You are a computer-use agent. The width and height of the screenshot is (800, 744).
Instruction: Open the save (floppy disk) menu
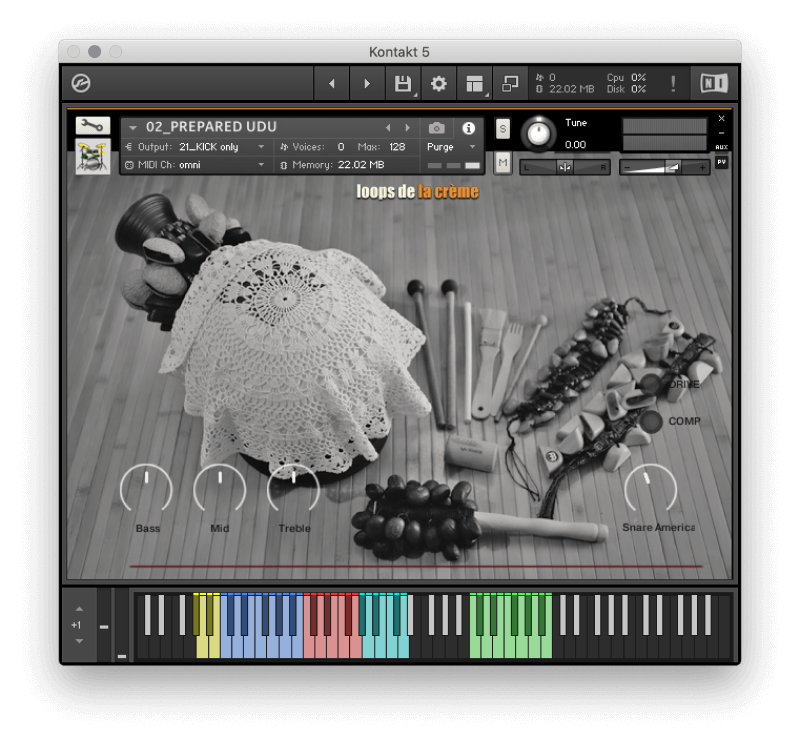(x=403, y=83)
